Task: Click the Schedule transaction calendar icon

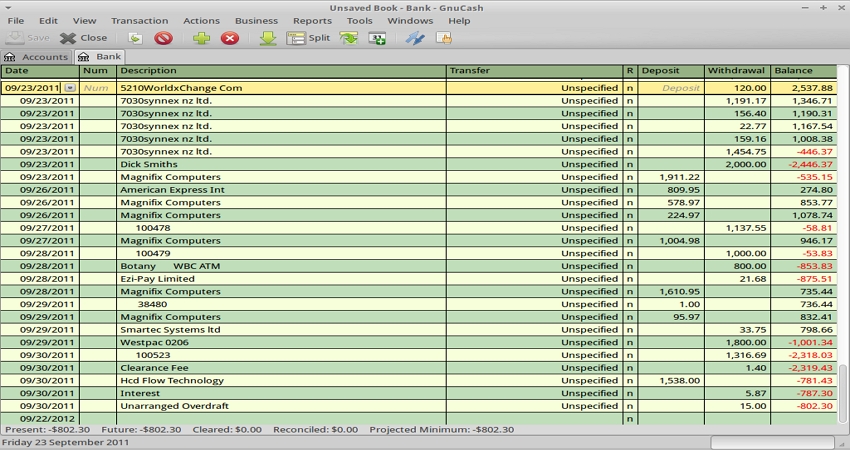Action: tap(377, 38)
